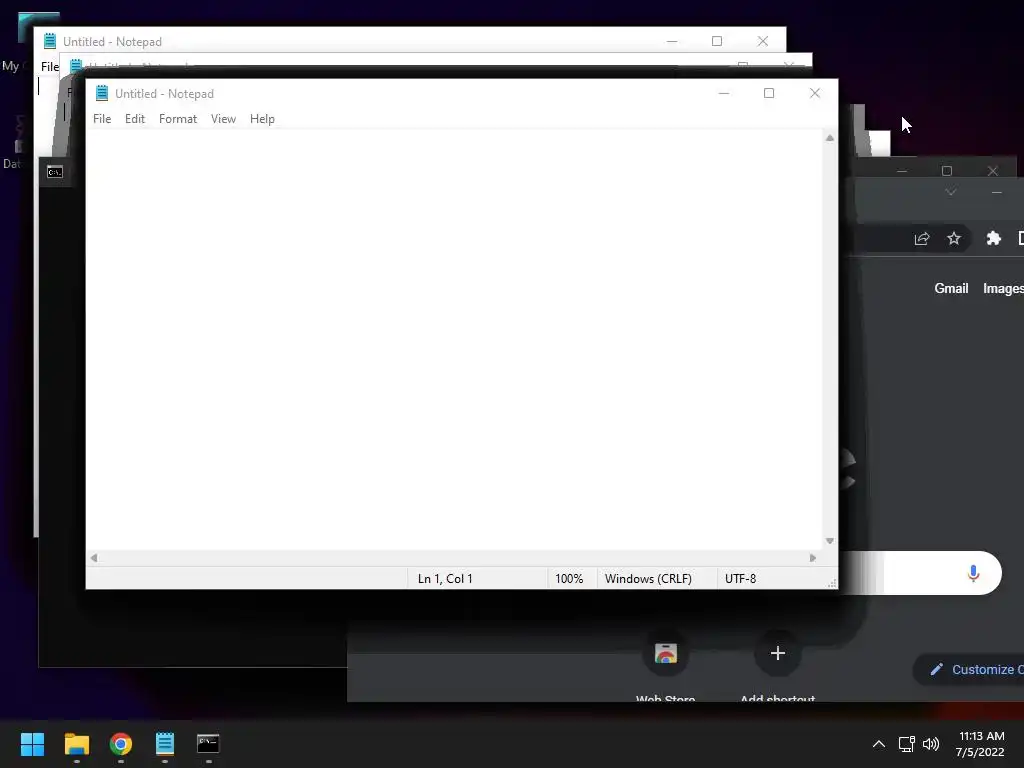Click scroll down arrow in Notepad
The height and width of the screenshot is (768, 1024).
(x=829, y=541)
